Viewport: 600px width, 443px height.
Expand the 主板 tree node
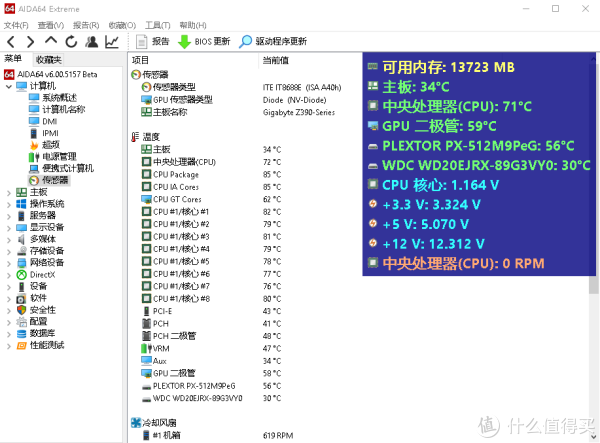pos(8,193)
